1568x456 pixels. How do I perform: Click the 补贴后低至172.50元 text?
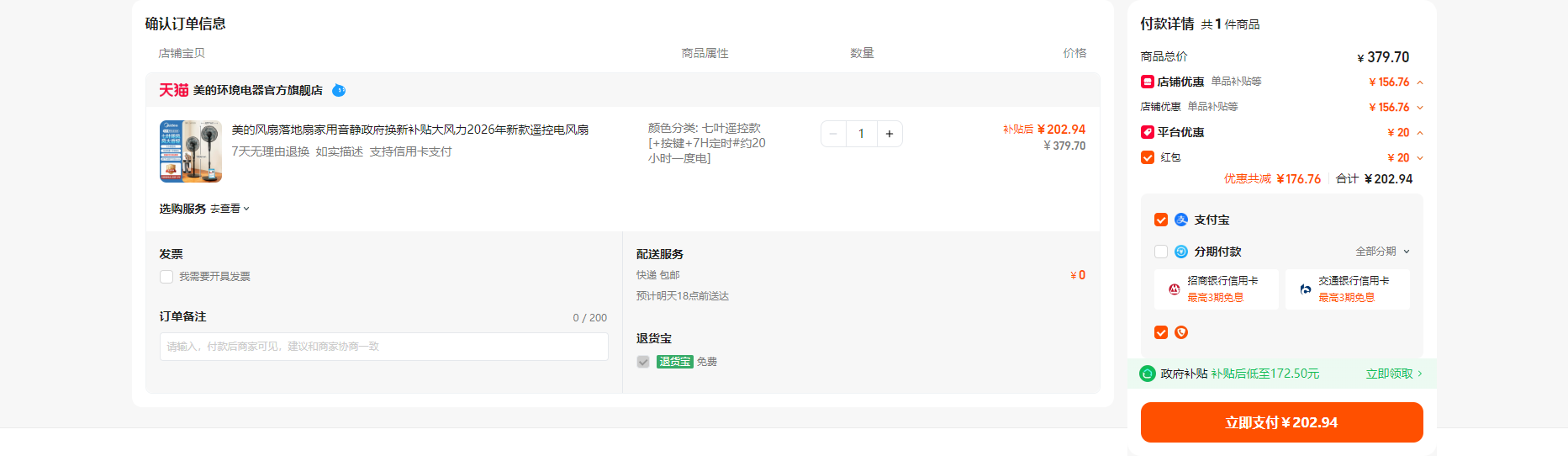[x=1265, y=374]
